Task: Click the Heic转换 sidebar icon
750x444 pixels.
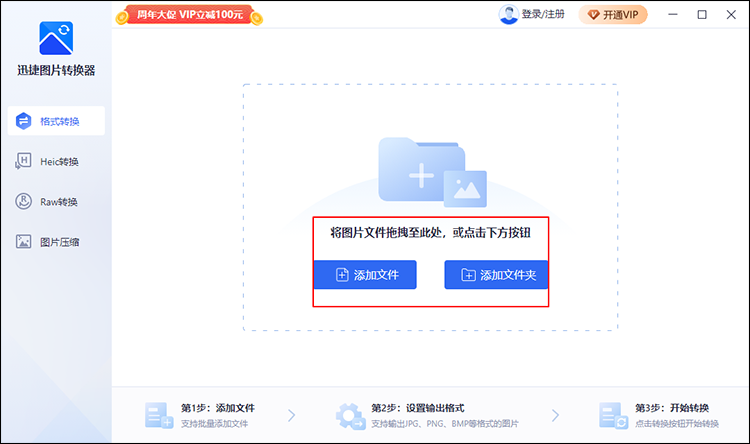Action: (x=23, y=161)
